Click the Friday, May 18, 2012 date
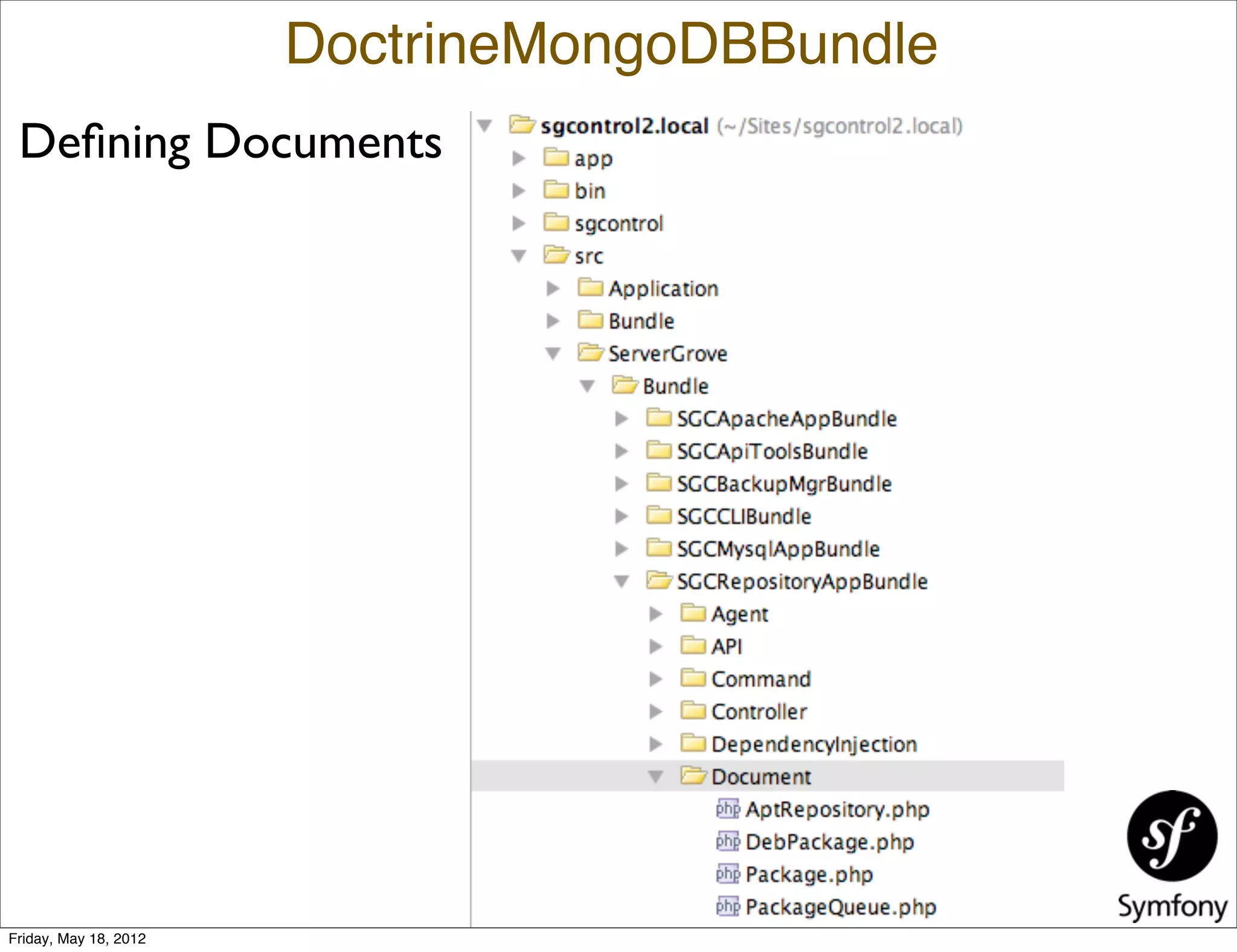This screenshot has width=1237, height=952. (77, 939)
